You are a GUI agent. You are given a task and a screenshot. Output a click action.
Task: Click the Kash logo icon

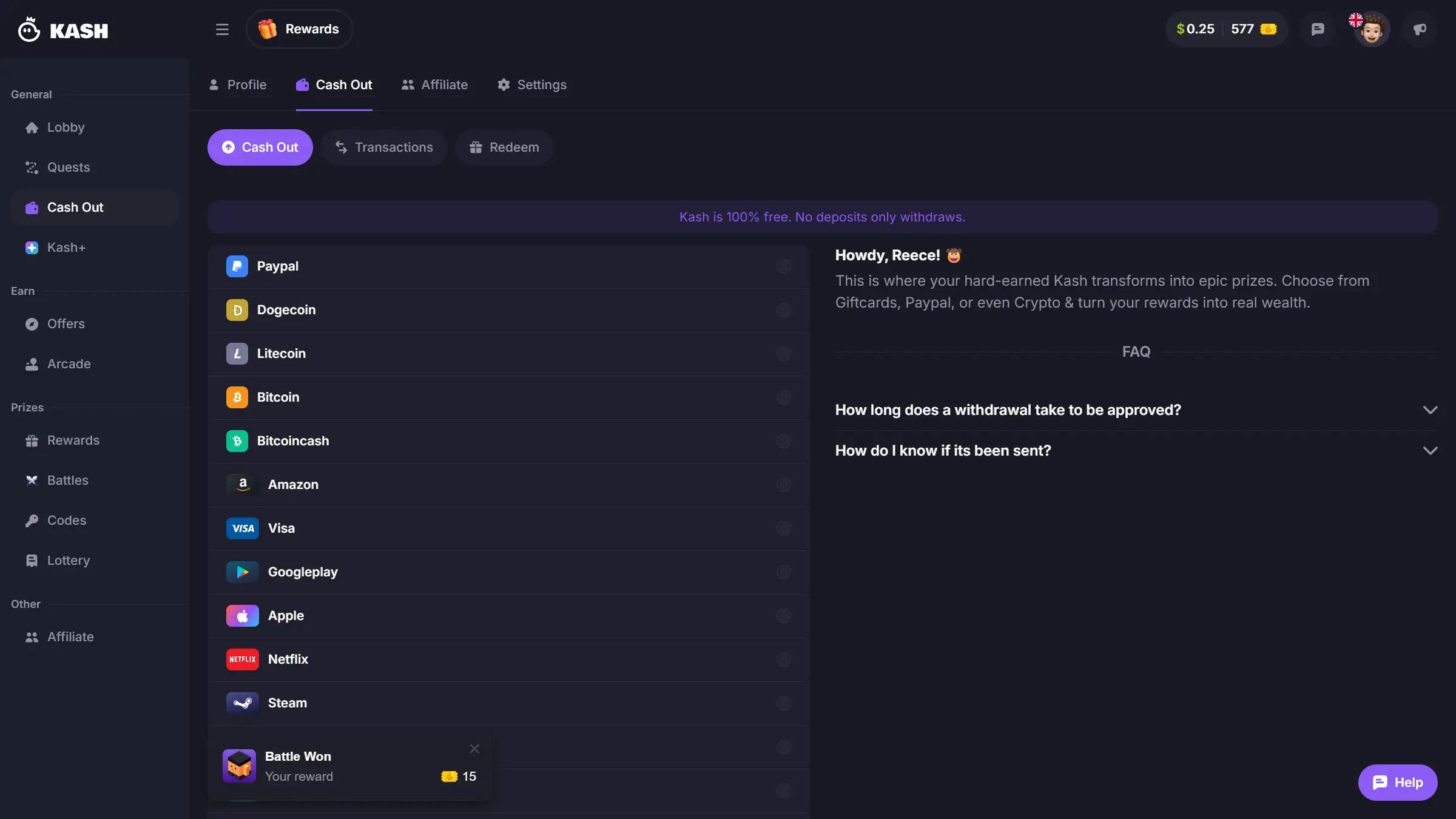tap(29, 29)
